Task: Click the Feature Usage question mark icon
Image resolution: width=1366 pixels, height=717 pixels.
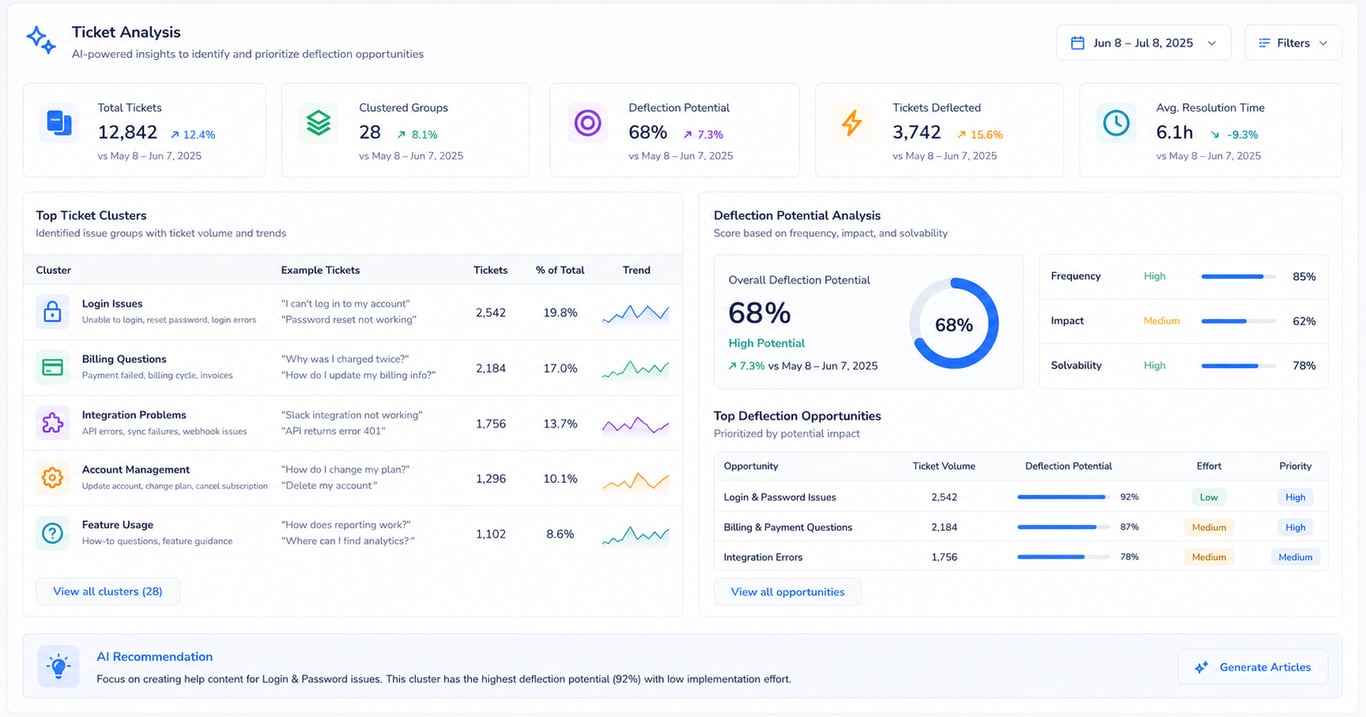Action: (x=52, y=533)
